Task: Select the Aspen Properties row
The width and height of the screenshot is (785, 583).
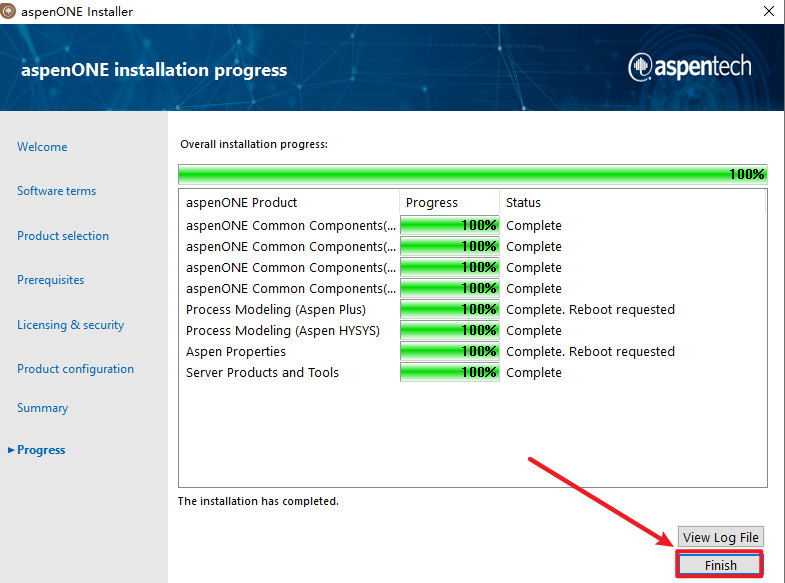Action: pos(236,351)
